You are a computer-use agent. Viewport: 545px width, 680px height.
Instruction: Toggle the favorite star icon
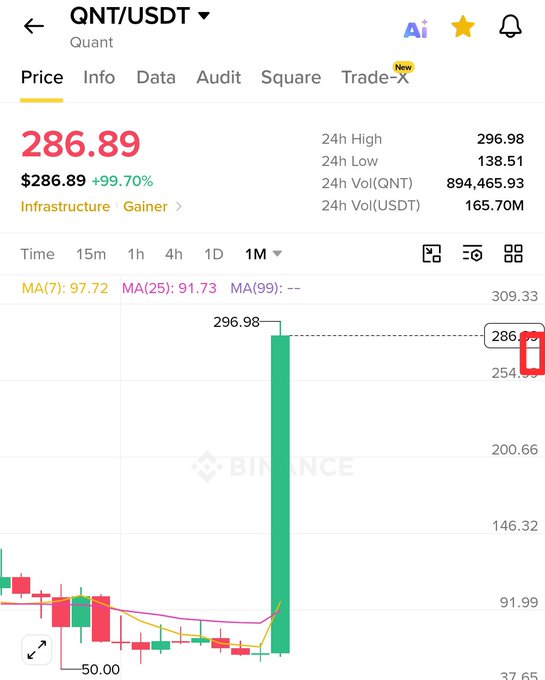click(x=463, y=26)
